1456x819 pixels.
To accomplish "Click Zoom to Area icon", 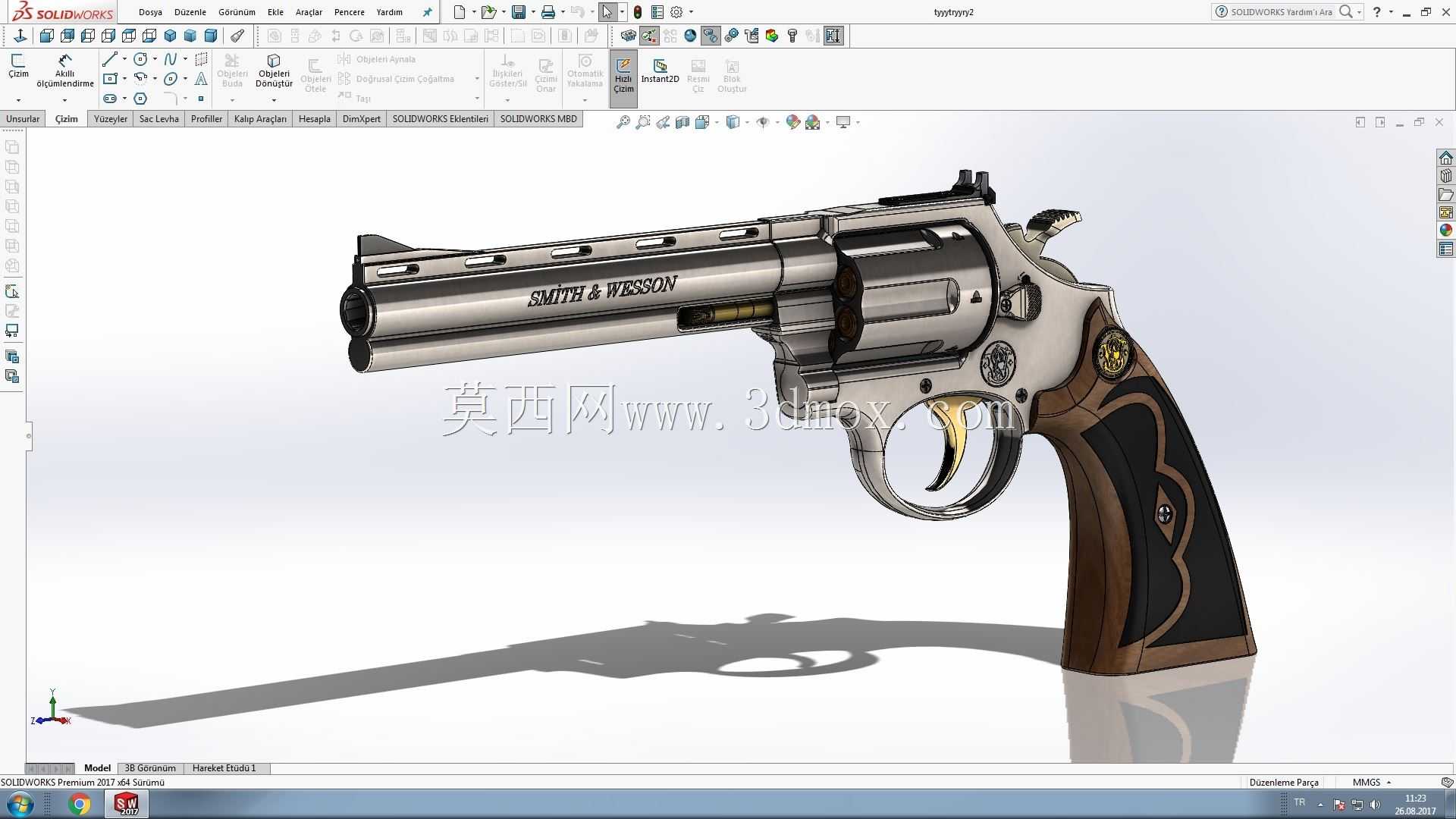I will pyautogui.click(x=642, y=122).
